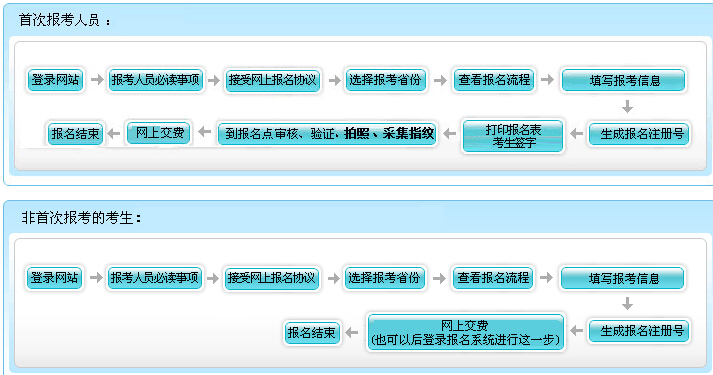Viewport: 713px width, 375px height.
Task: Select 接受网上报名协议 in the 非首次报考的考生 flow
Action: (271, 278)
